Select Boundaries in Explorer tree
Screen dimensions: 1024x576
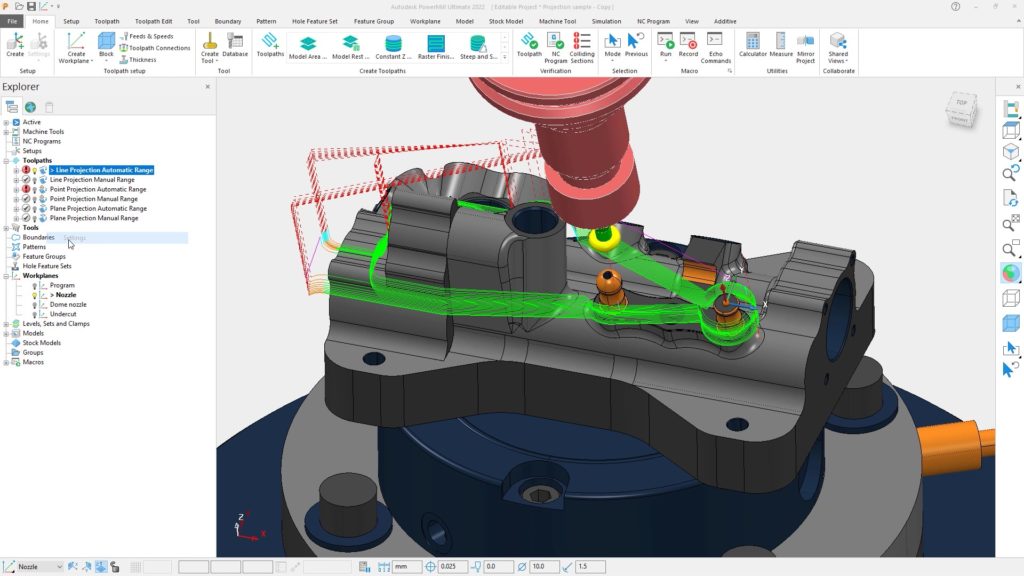[x=39, y=238]
